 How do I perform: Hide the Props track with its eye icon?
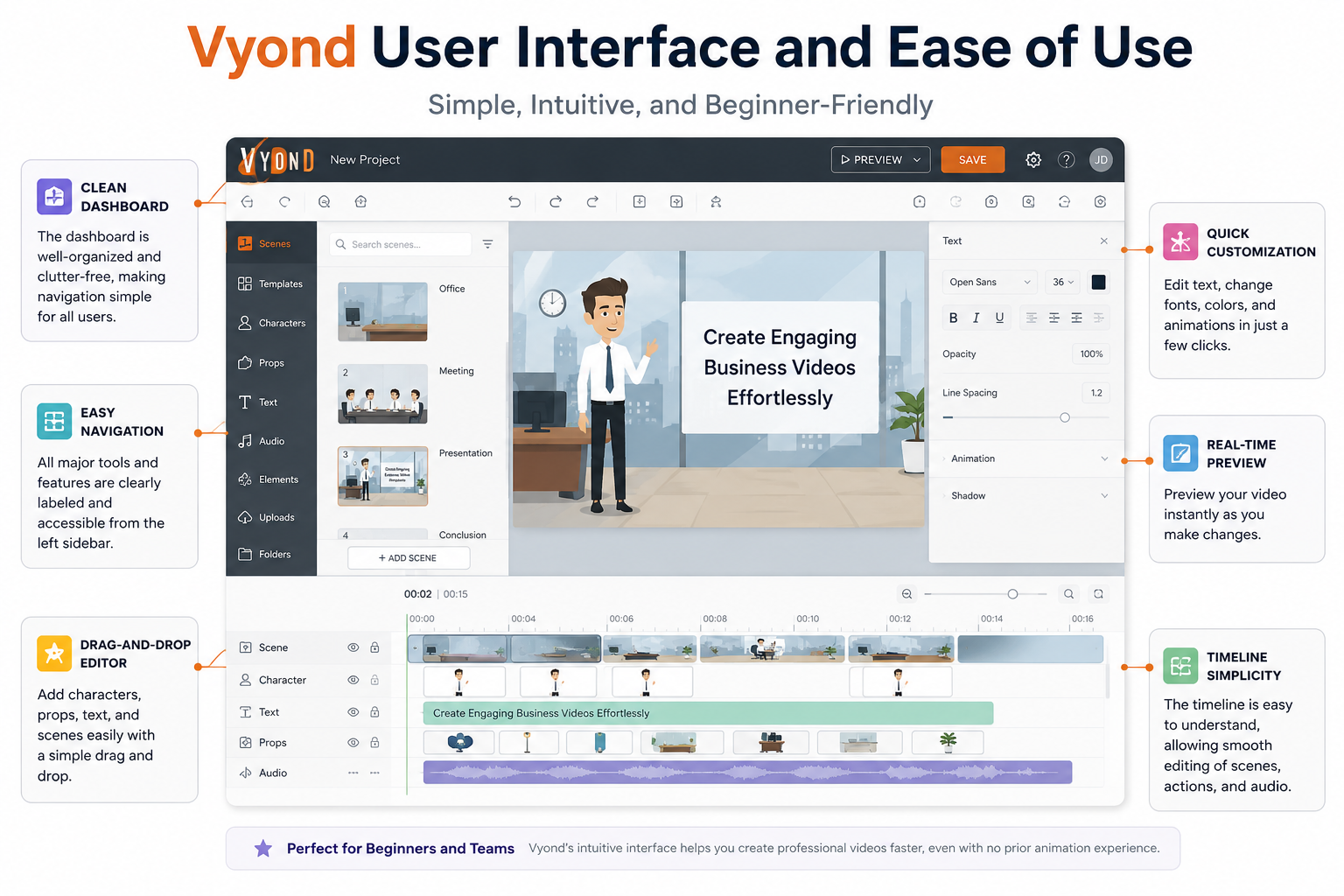tap(353, 743)
